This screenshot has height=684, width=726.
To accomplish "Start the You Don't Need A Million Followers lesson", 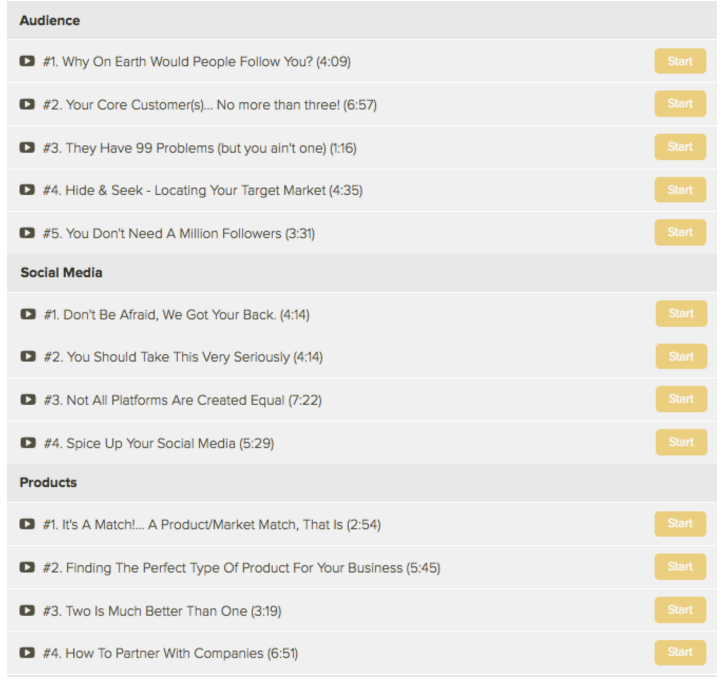I will (680, 232).
